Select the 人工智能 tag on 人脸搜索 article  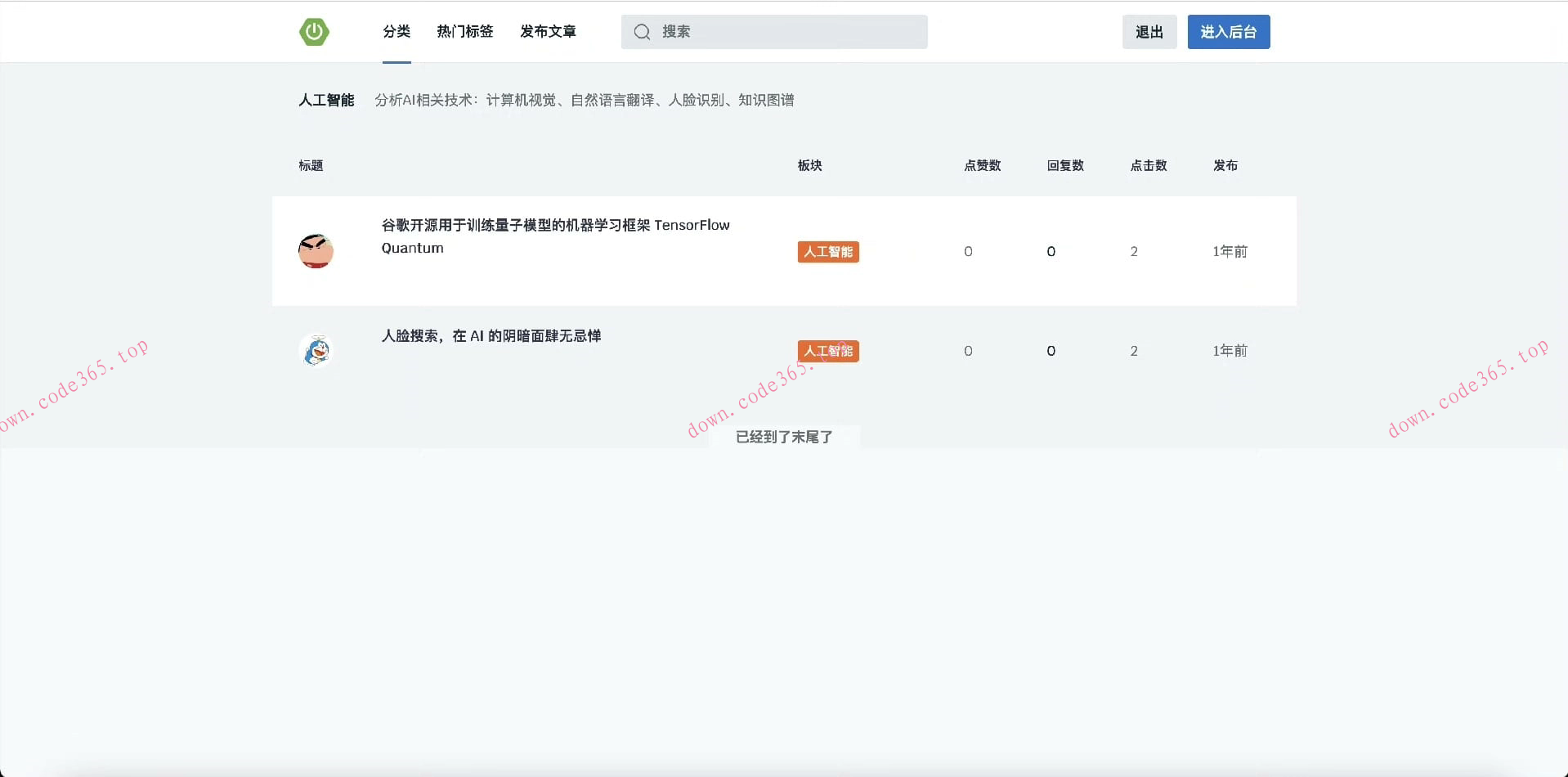coord(827,351)
